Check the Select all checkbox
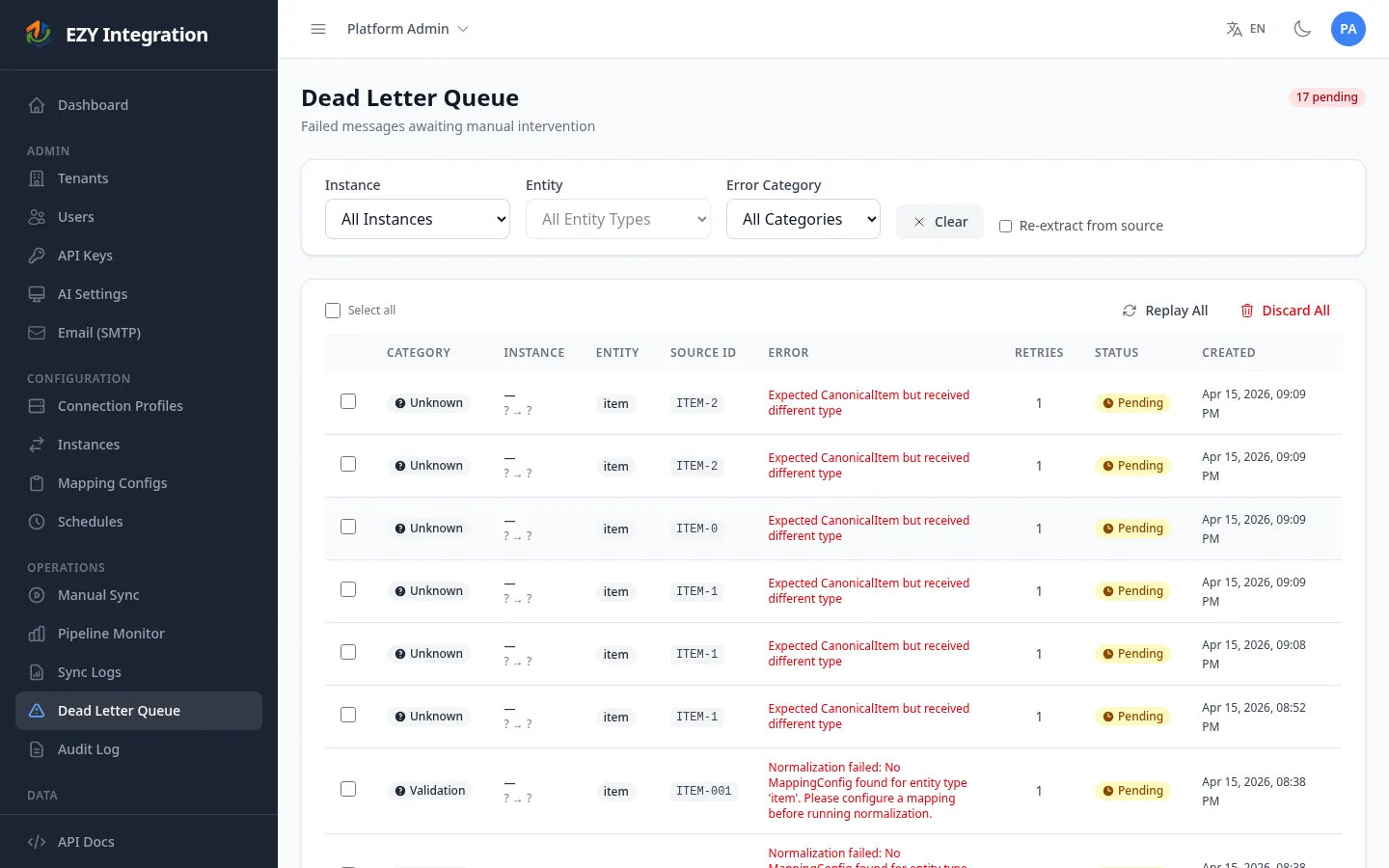The width and height of the screenshot is (1389, 868). [x=333, y=311]
